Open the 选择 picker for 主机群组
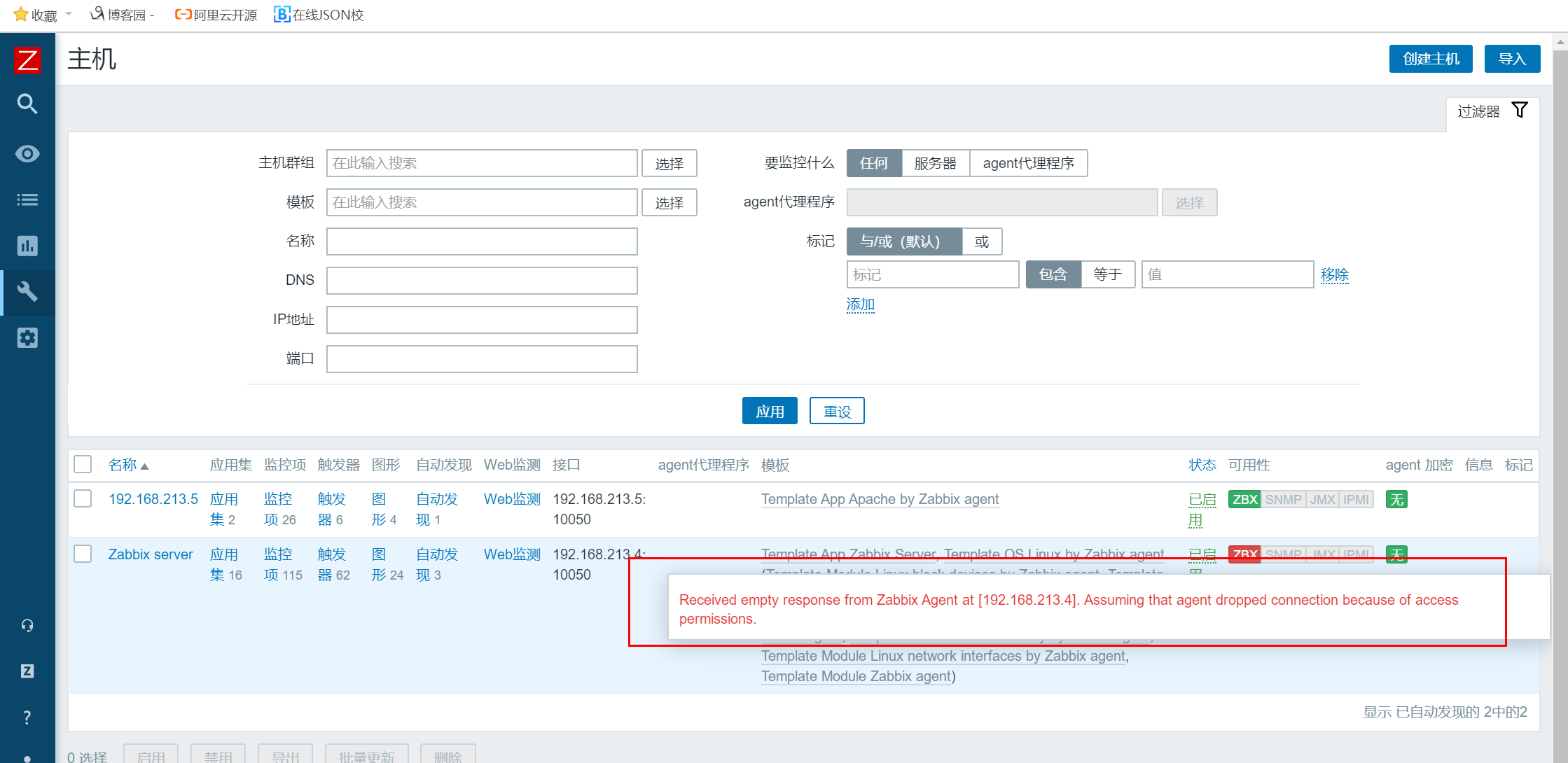The width and height of the screenshot is (1568, 763). click(x=669, y=163)
